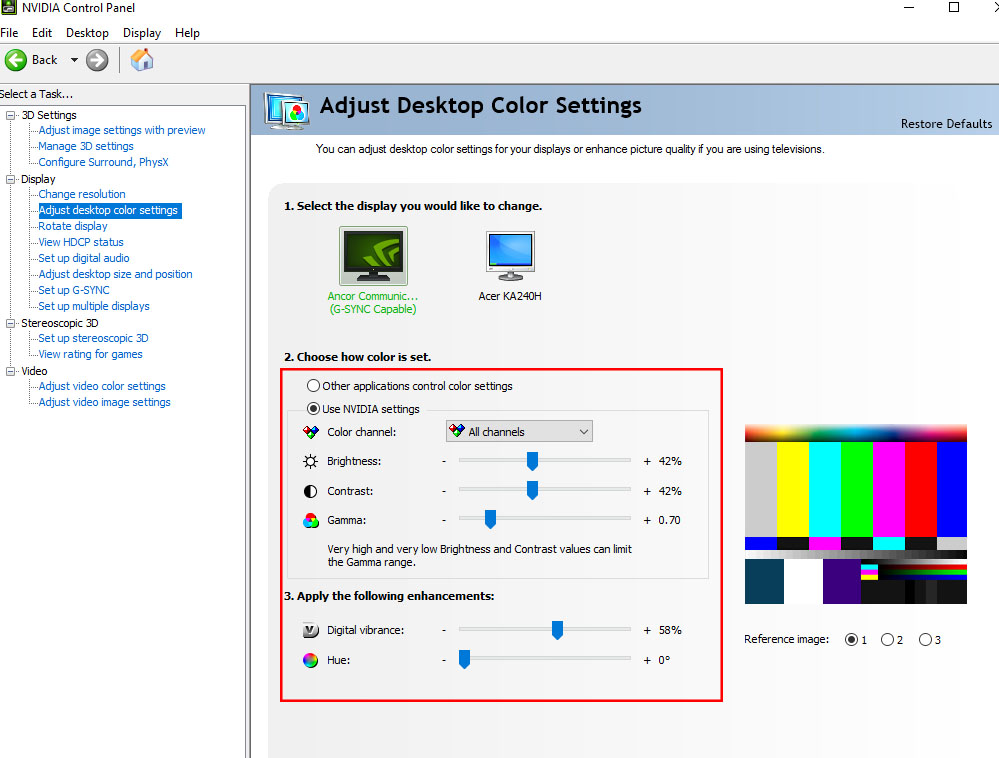Open Set up multiple displays
Viewport: 999px width, 758px height.
point(94,306)
